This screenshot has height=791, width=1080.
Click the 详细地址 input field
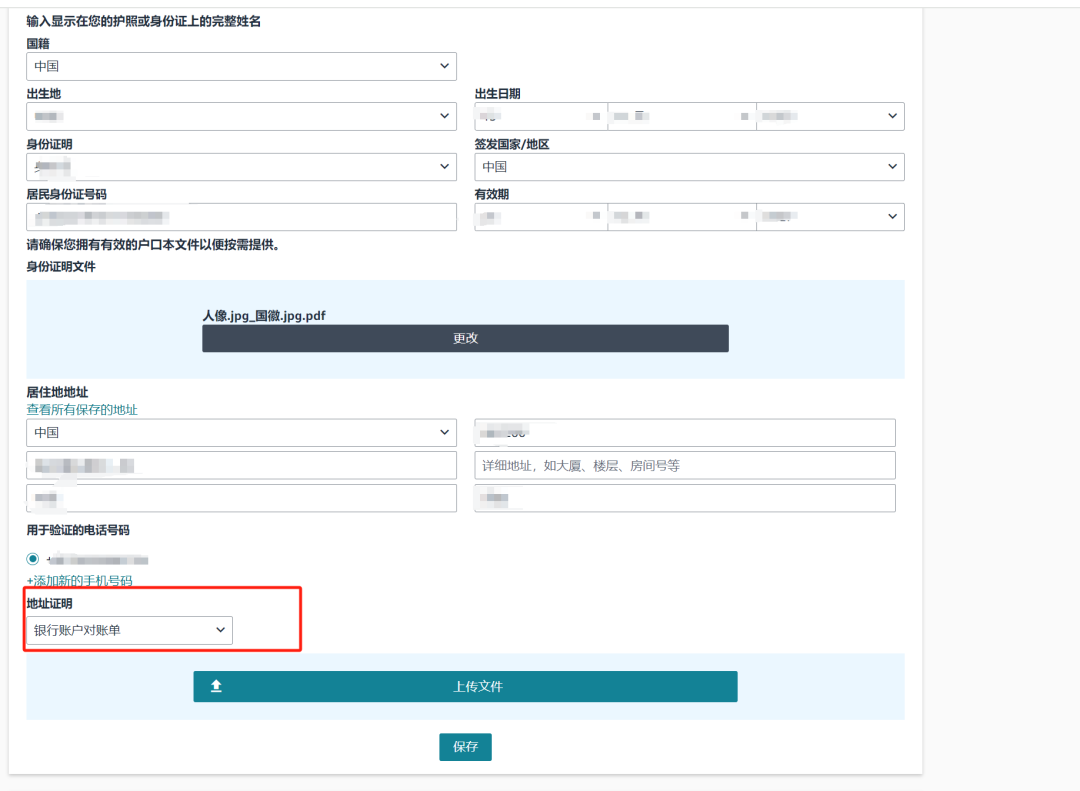point(684,465)
